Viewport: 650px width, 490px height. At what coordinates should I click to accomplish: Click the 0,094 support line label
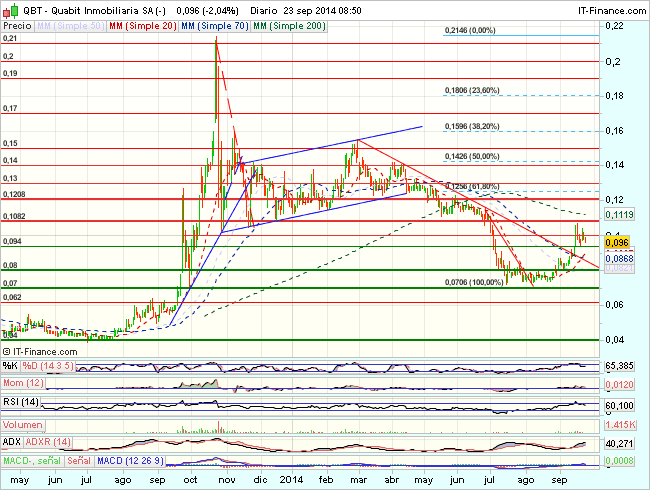pos(12,242)
